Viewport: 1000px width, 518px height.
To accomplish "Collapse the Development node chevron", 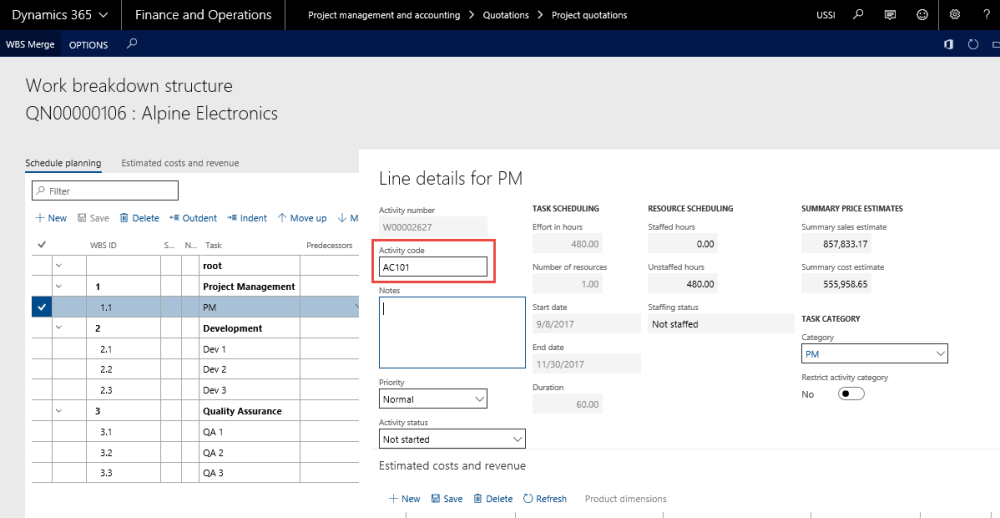I will click(x=58, y=328).
